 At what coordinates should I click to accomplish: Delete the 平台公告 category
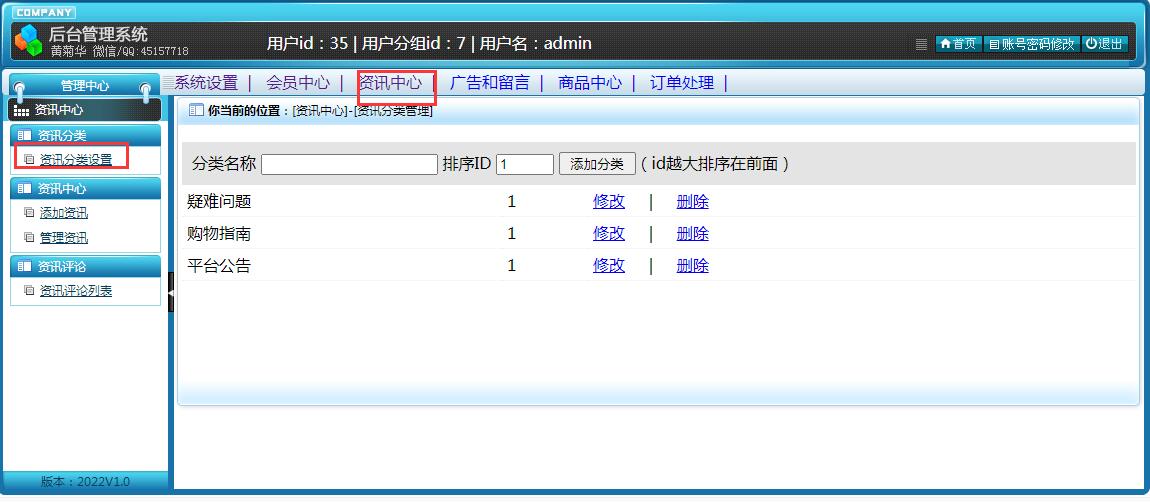coord(692,265)
